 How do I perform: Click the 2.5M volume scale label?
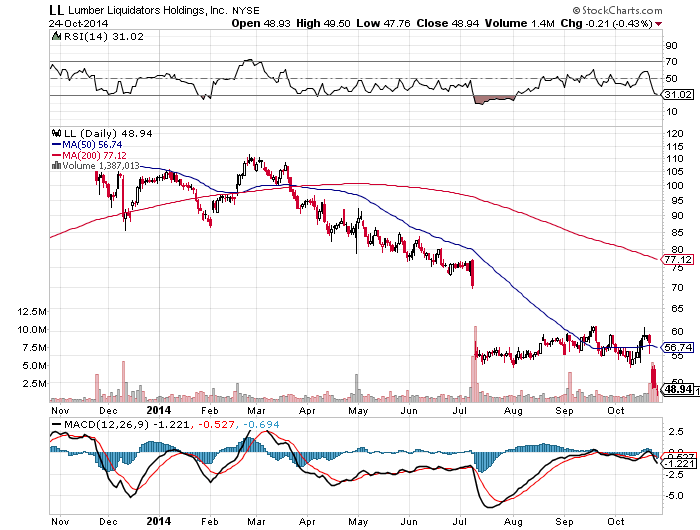34,384
